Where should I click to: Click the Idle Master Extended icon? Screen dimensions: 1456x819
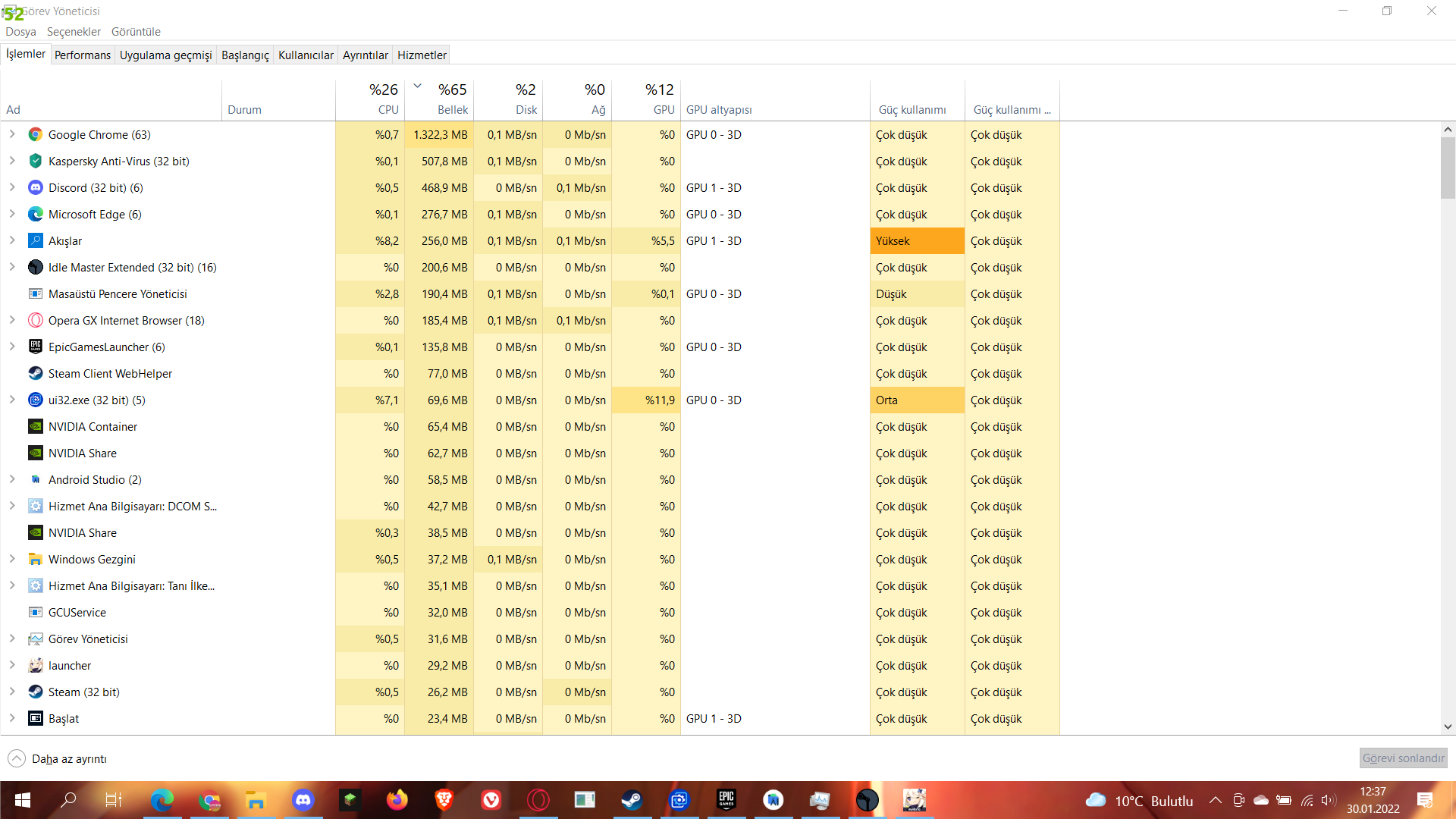click(35, 268)
